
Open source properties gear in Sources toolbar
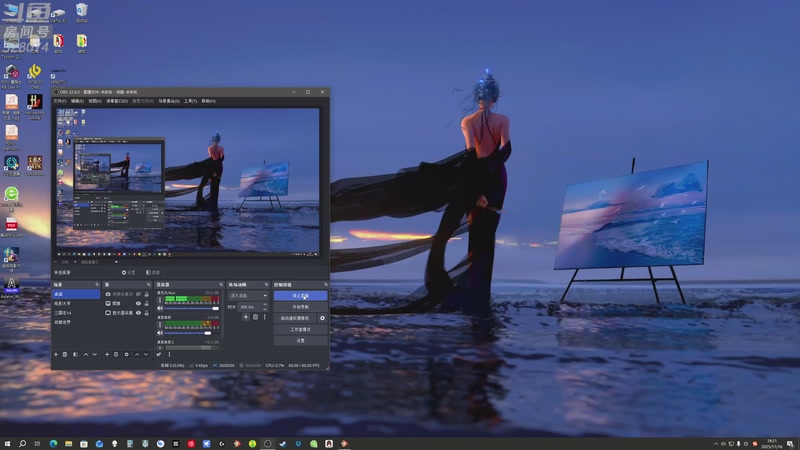(x=127, y=354)
